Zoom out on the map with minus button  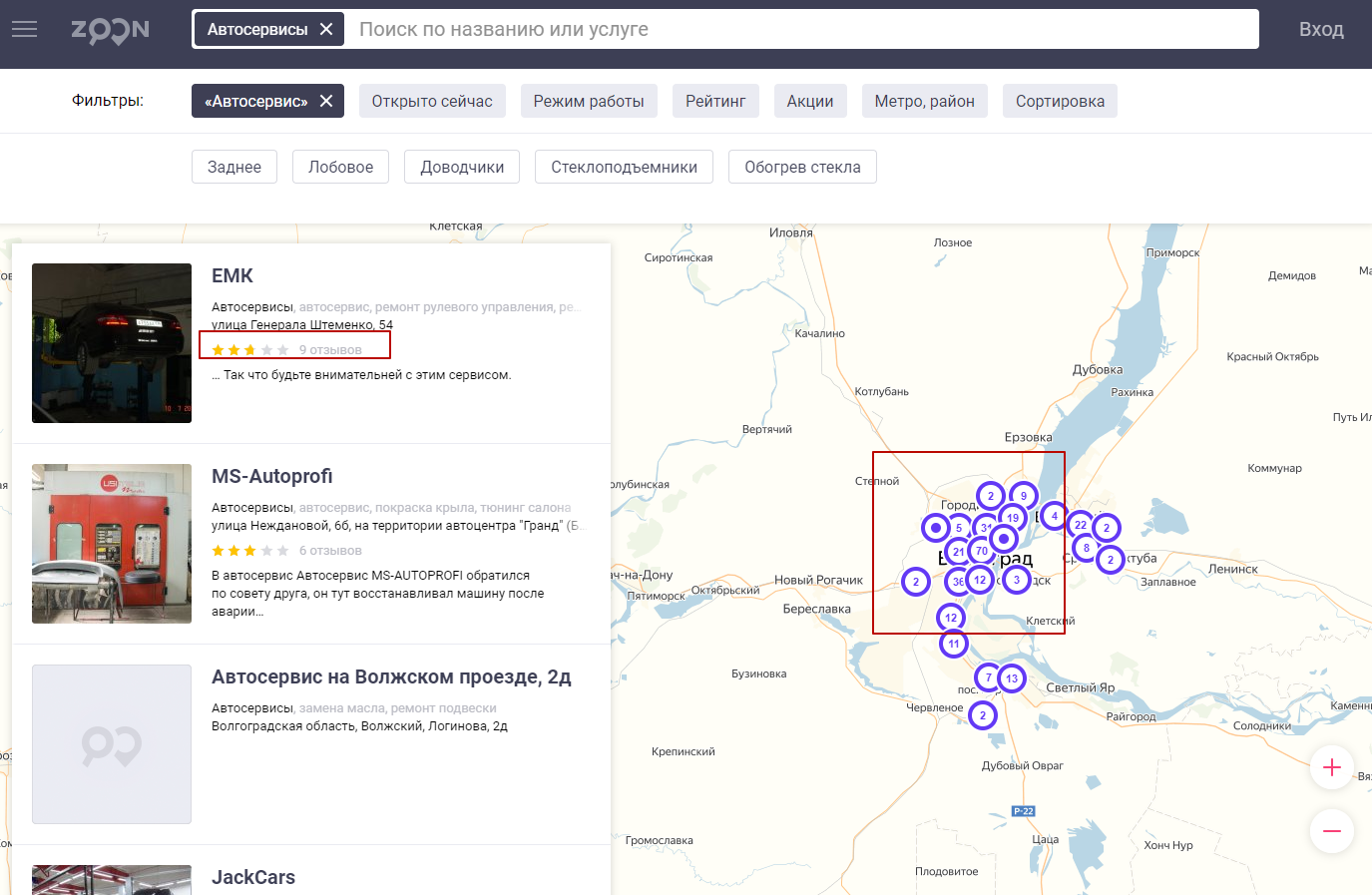click(x=1332, y=830)
